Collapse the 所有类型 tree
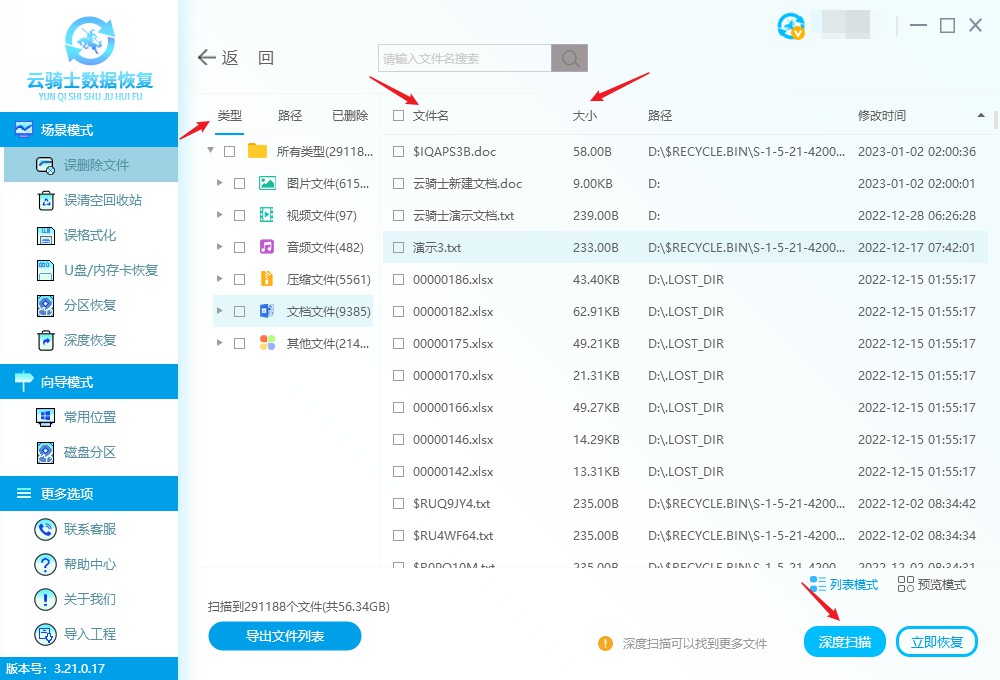The height and width of the screenshot is (680, 1000). click(x=210, y=150)
